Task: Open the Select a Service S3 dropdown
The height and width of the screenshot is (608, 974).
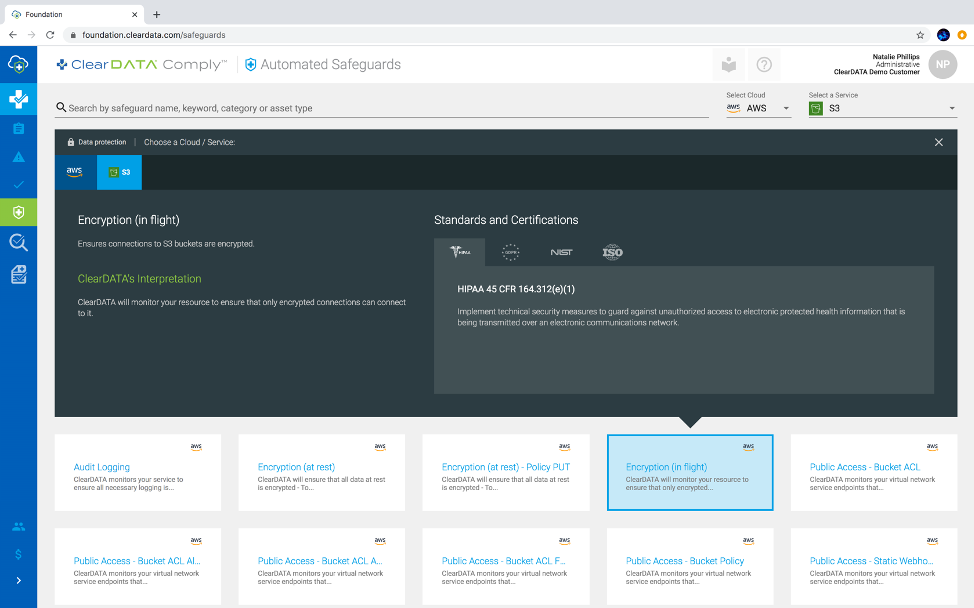Action: [x=882, y=108]
